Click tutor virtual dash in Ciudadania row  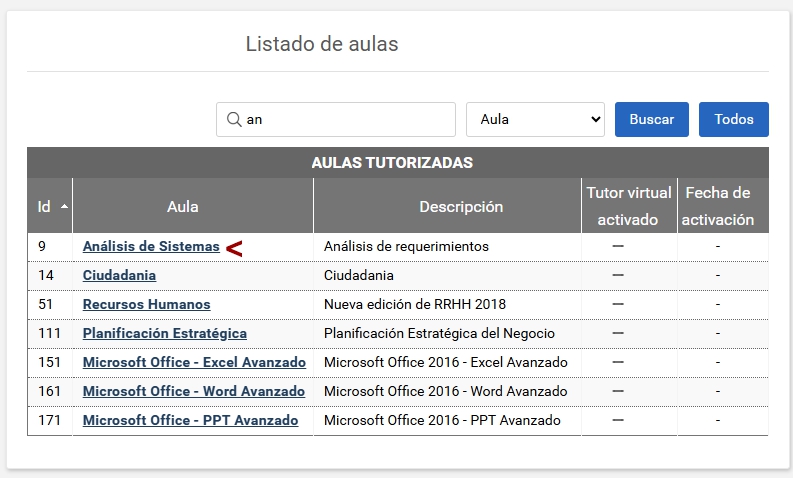click(x=618, y=275)
